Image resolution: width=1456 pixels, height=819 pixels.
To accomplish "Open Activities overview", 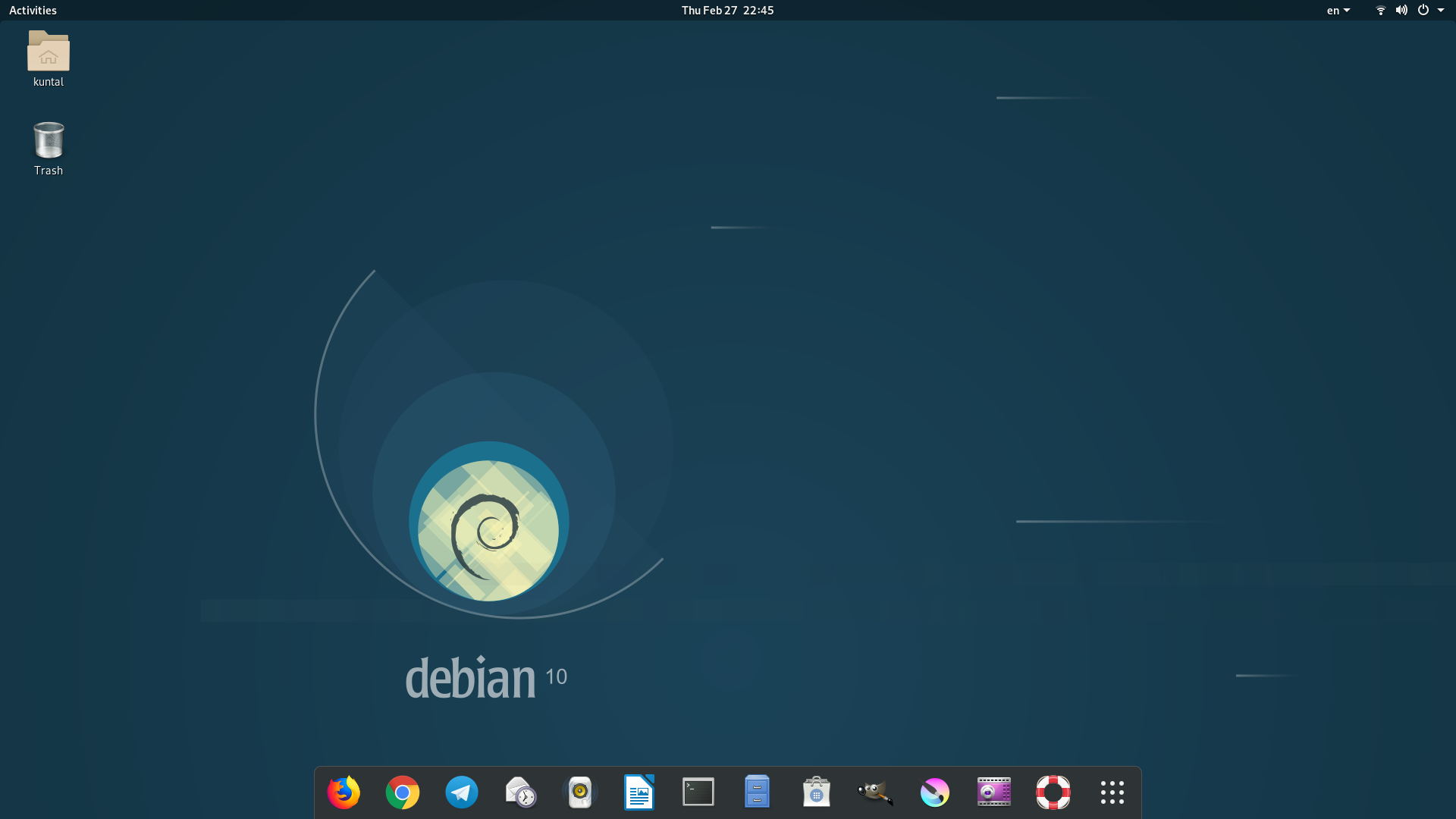I will [x=33, y=10].
